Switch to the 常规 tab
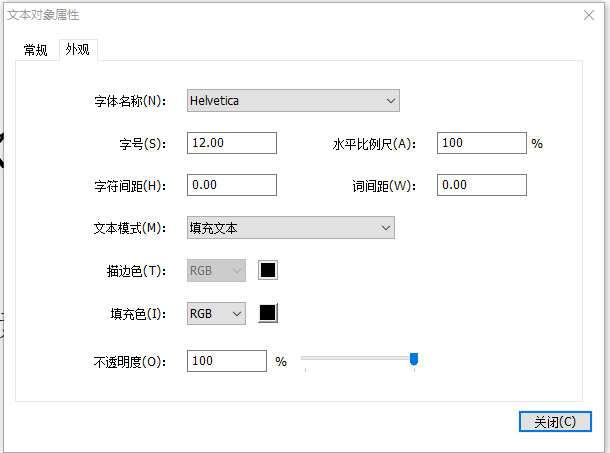Screen dimensions: 610x453 click(x=36, y=50)
